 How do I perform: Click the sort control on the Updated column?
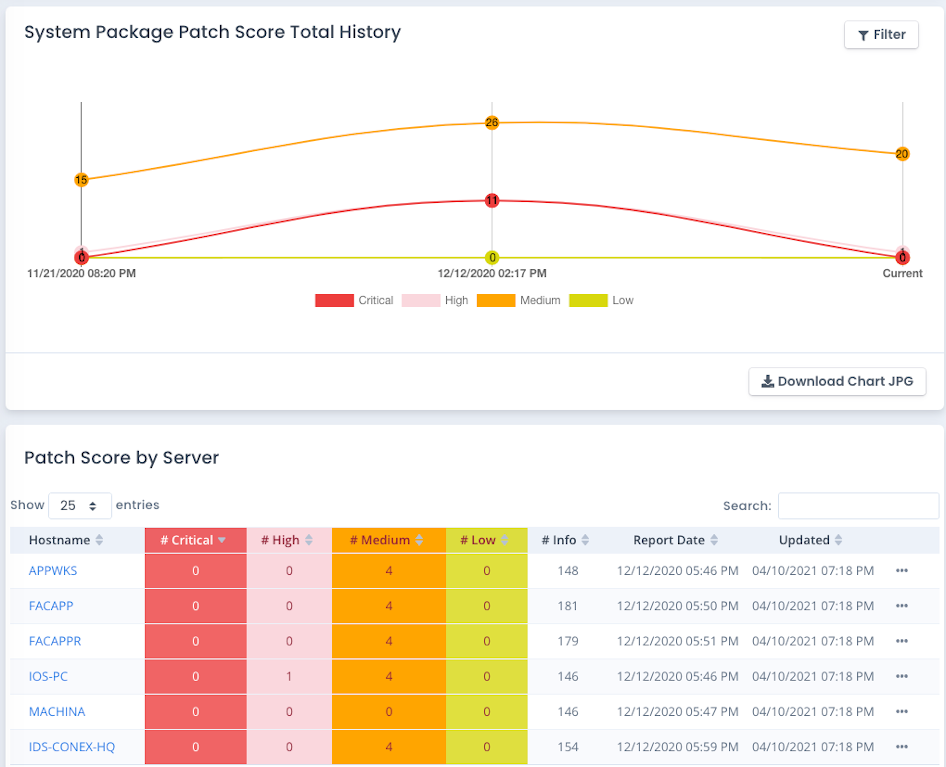840,540
